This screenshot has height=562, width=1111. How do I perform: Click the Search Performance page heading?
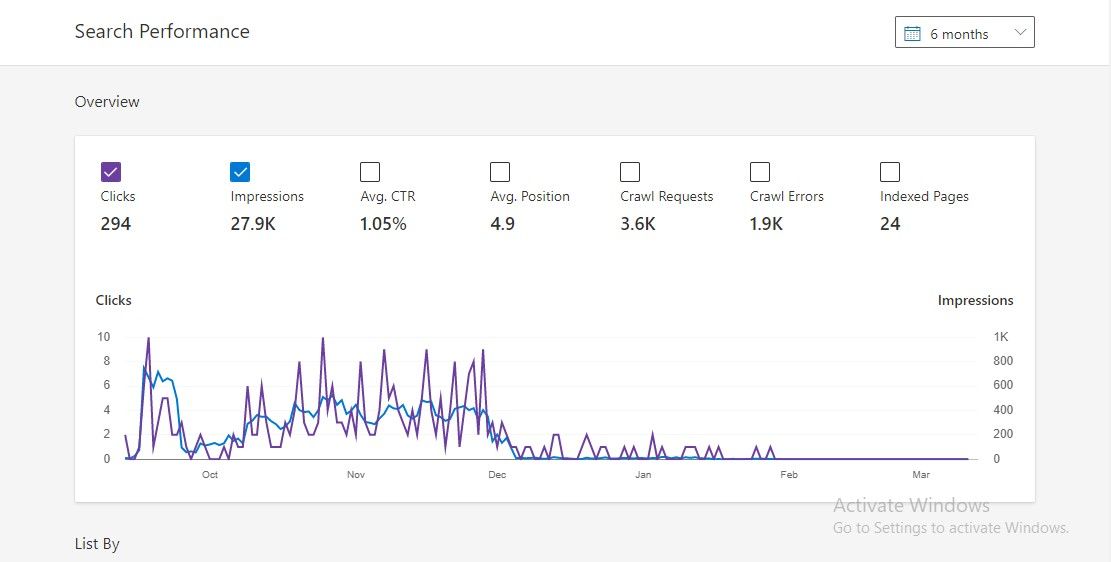pyautogui.click(x=162, y=32)
